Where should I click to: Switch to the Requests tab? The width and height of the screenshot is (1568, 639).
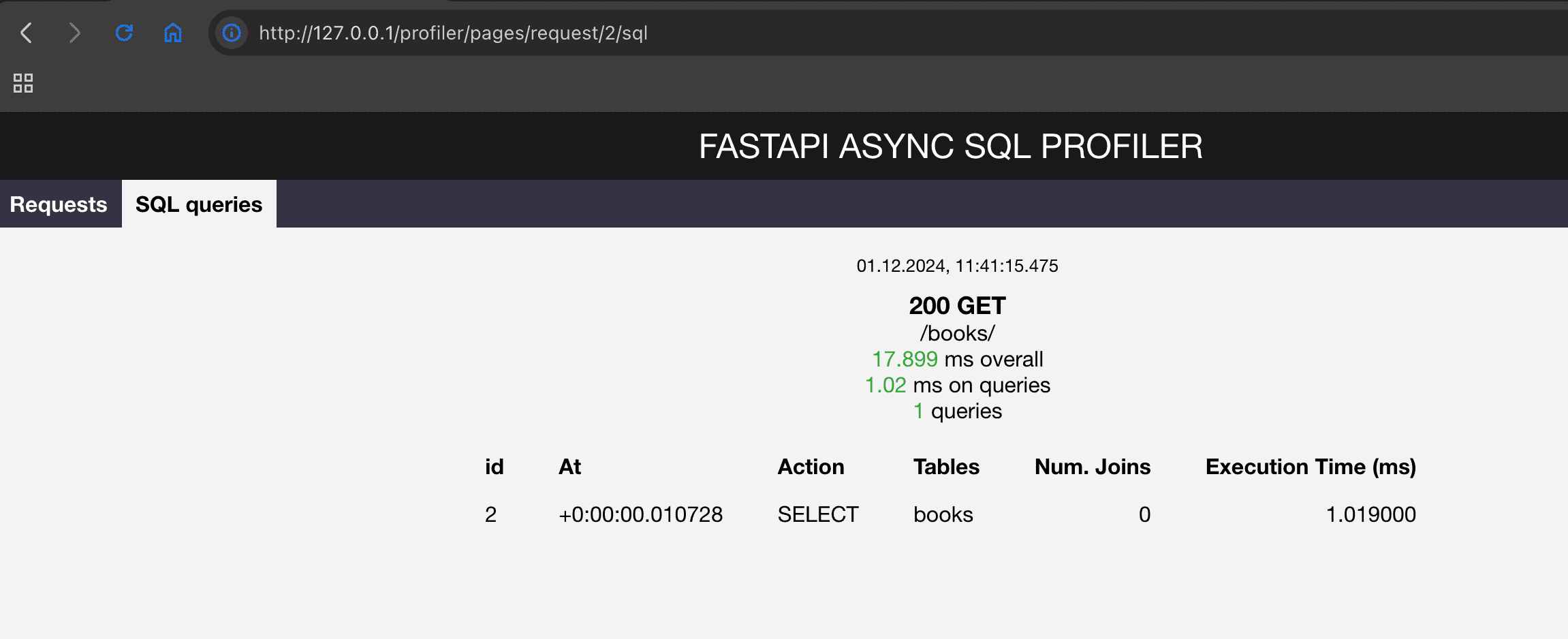click(59, 204)
